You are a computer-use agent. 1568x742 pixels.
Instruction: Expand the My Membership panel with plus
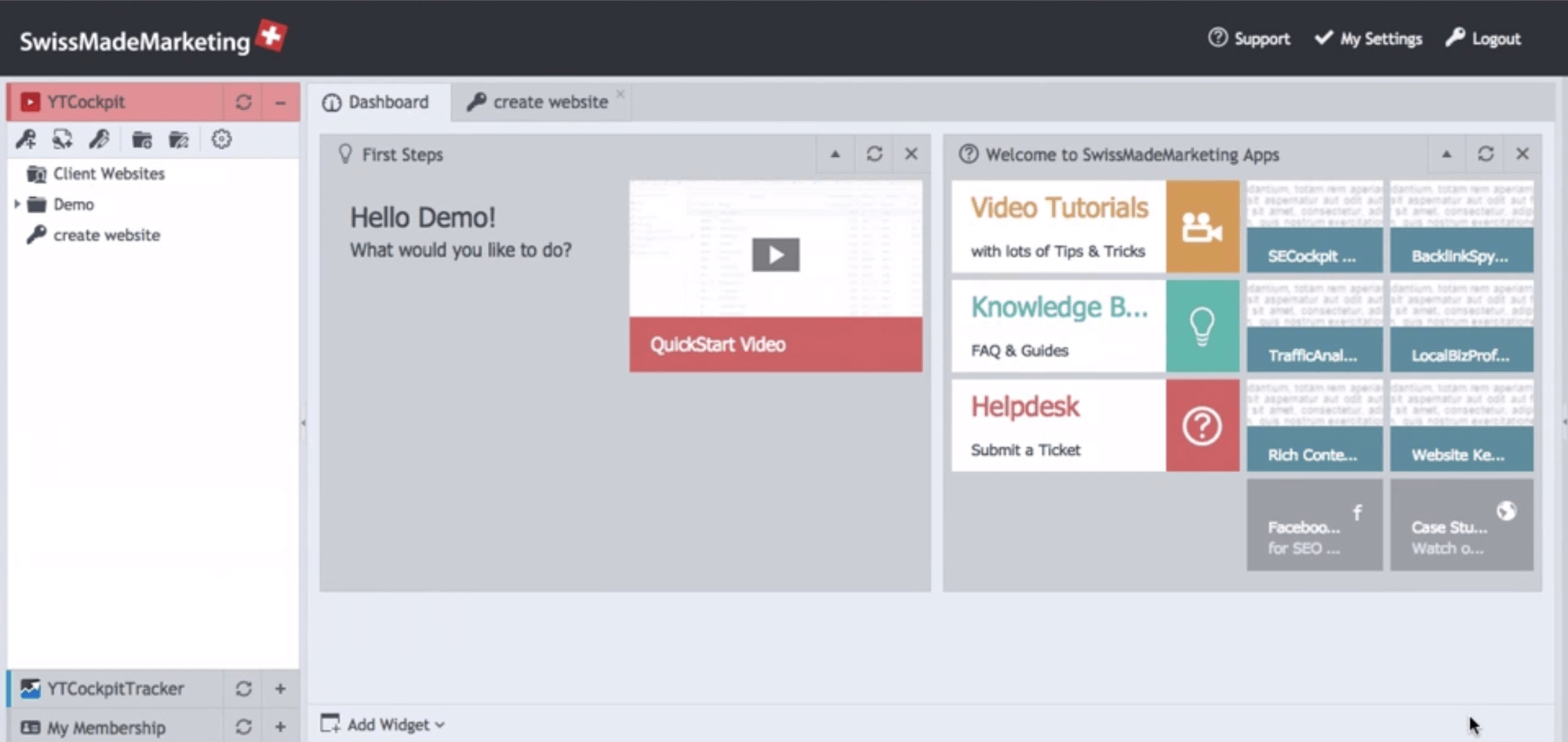280,727
